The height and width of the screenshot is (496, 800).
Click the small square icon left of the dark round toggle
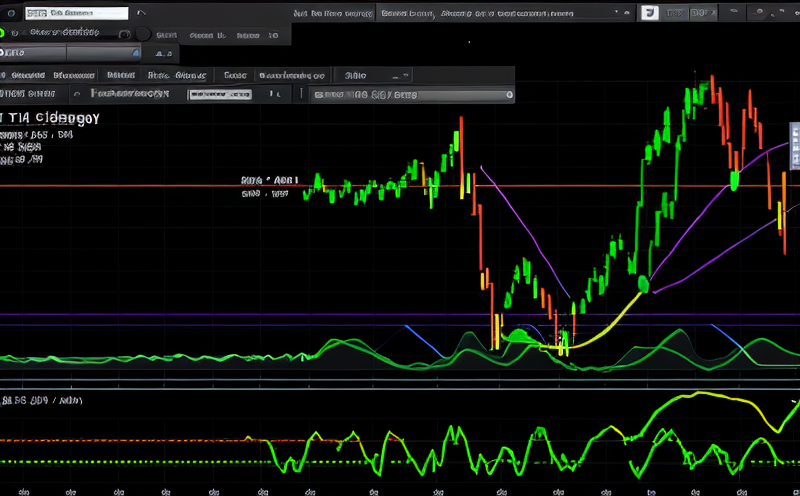124,34
